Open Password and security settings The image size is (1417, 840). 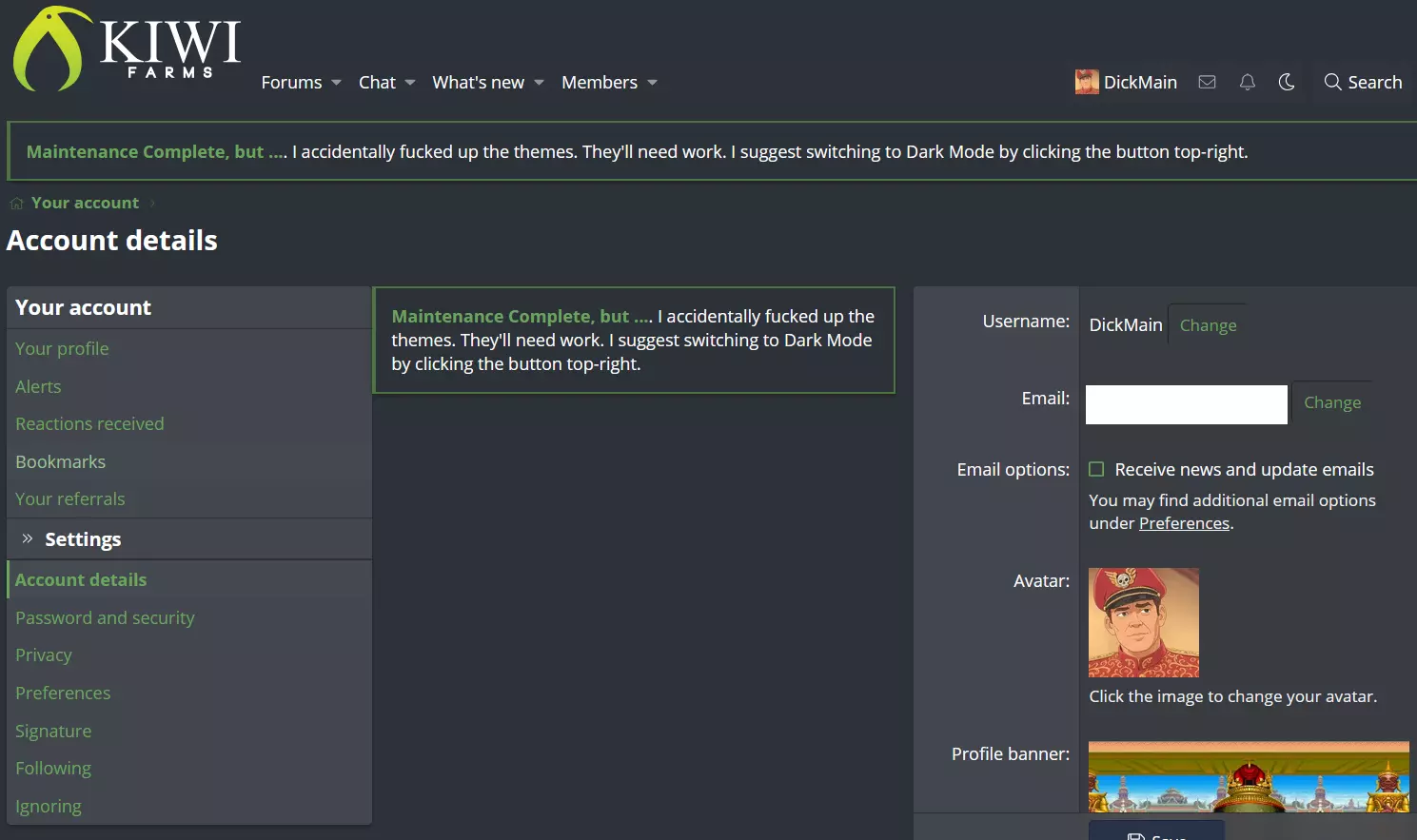pyautogui.click(x=105, y=617)
